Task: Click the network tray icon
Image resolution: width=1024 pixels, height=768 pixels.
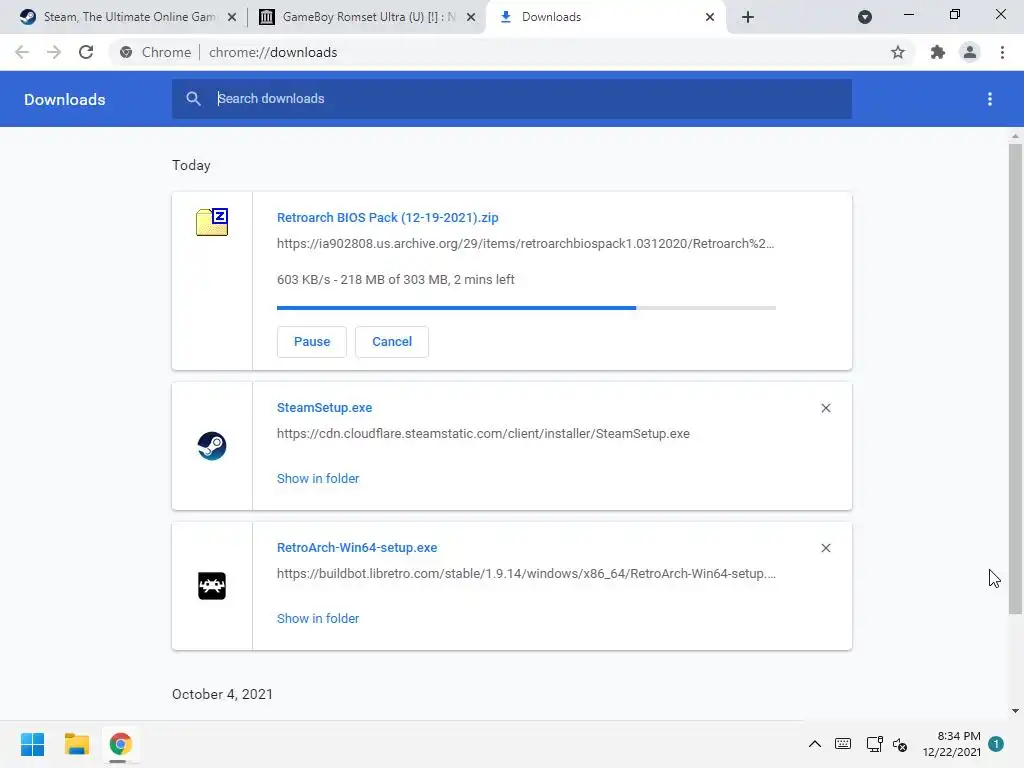Action: (x=874, y=744)
